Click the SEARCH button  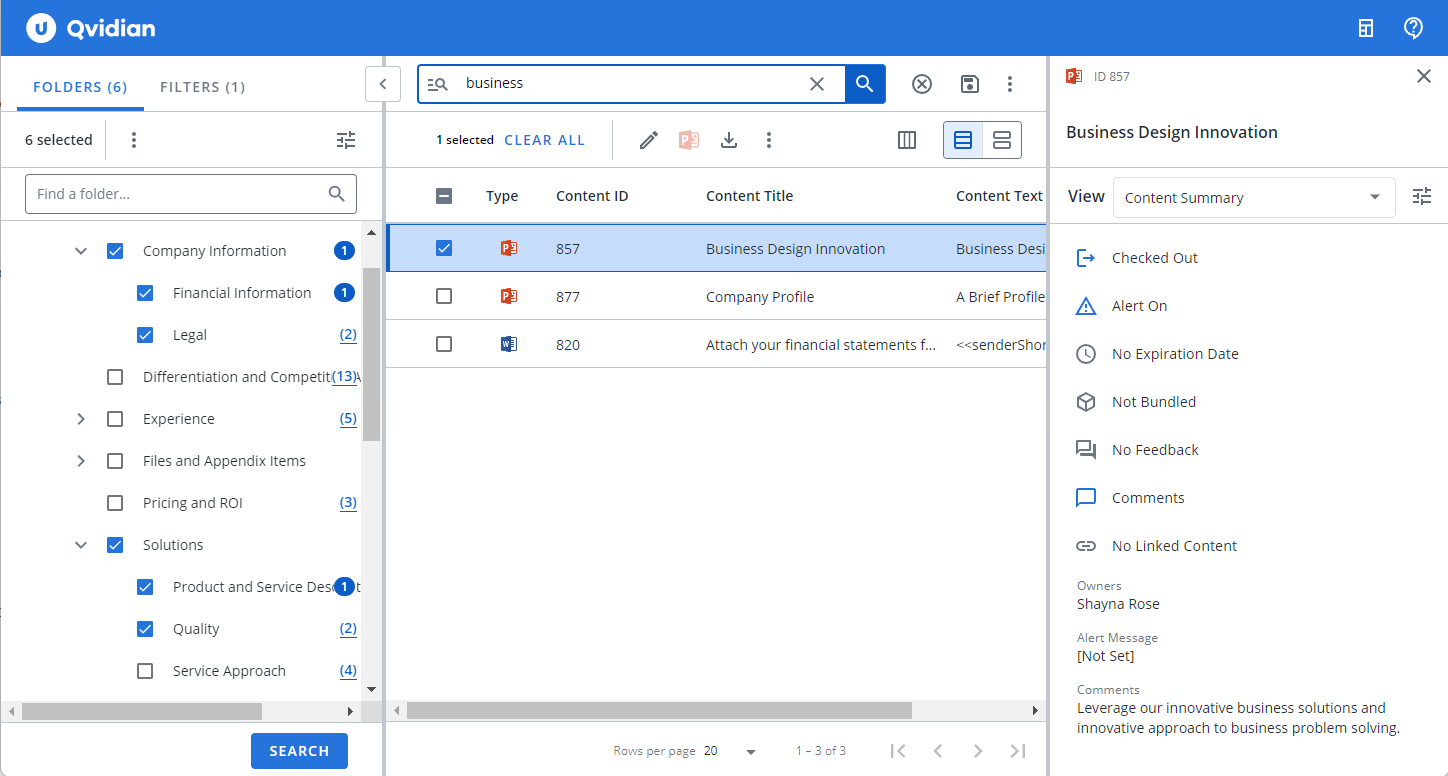(299, 751)
